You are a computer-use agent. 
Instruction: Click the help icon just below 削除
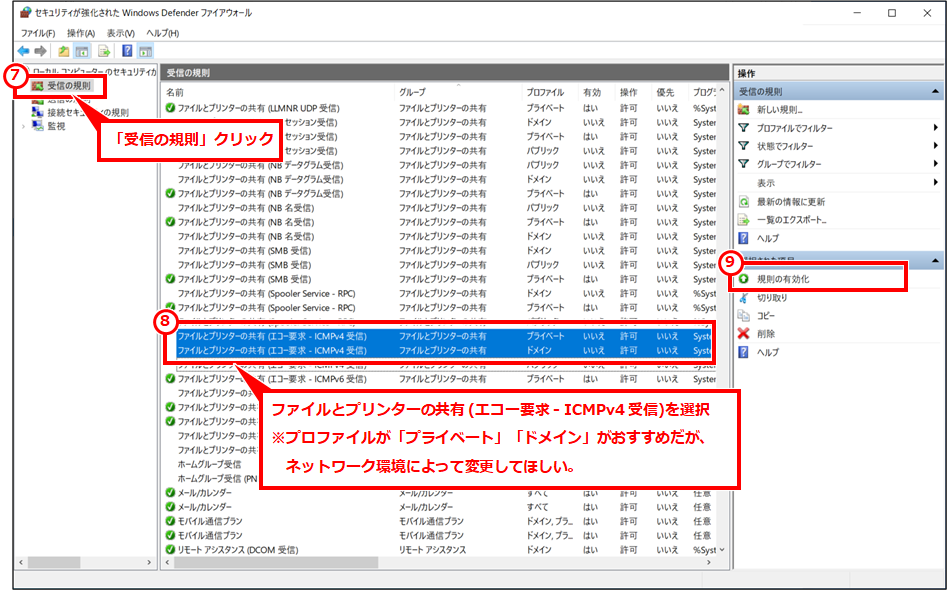[744, 351]
